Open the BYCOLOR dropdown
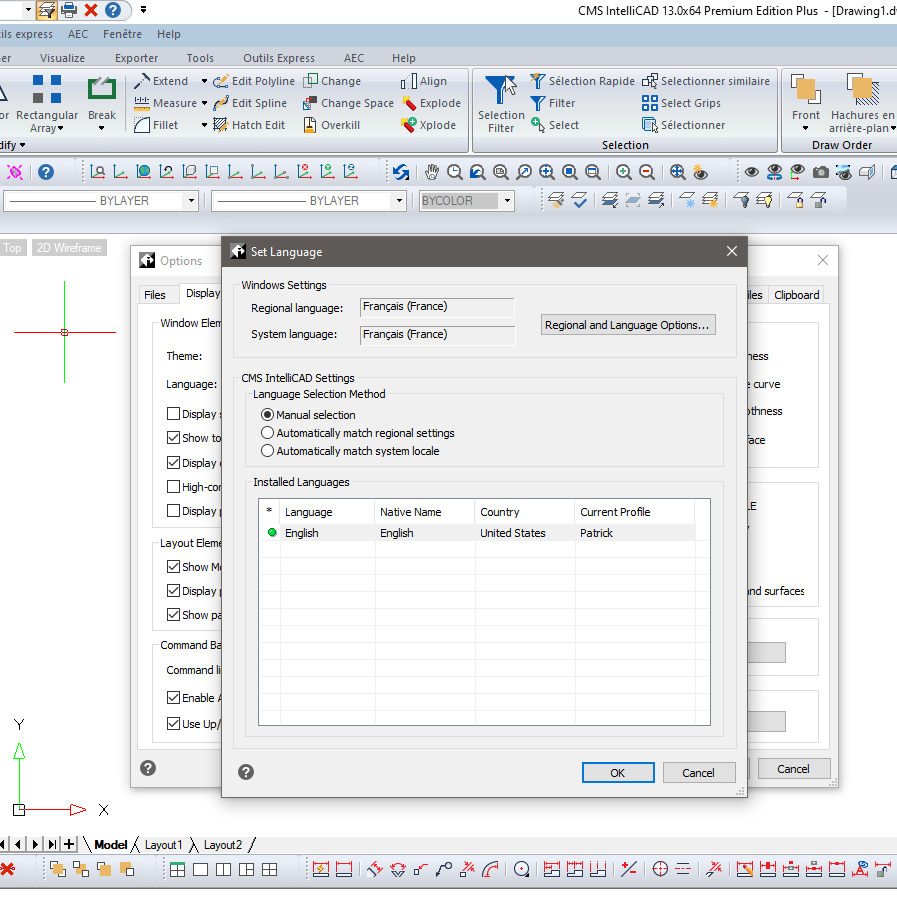 pyautogui.click(x=507, y=201)
